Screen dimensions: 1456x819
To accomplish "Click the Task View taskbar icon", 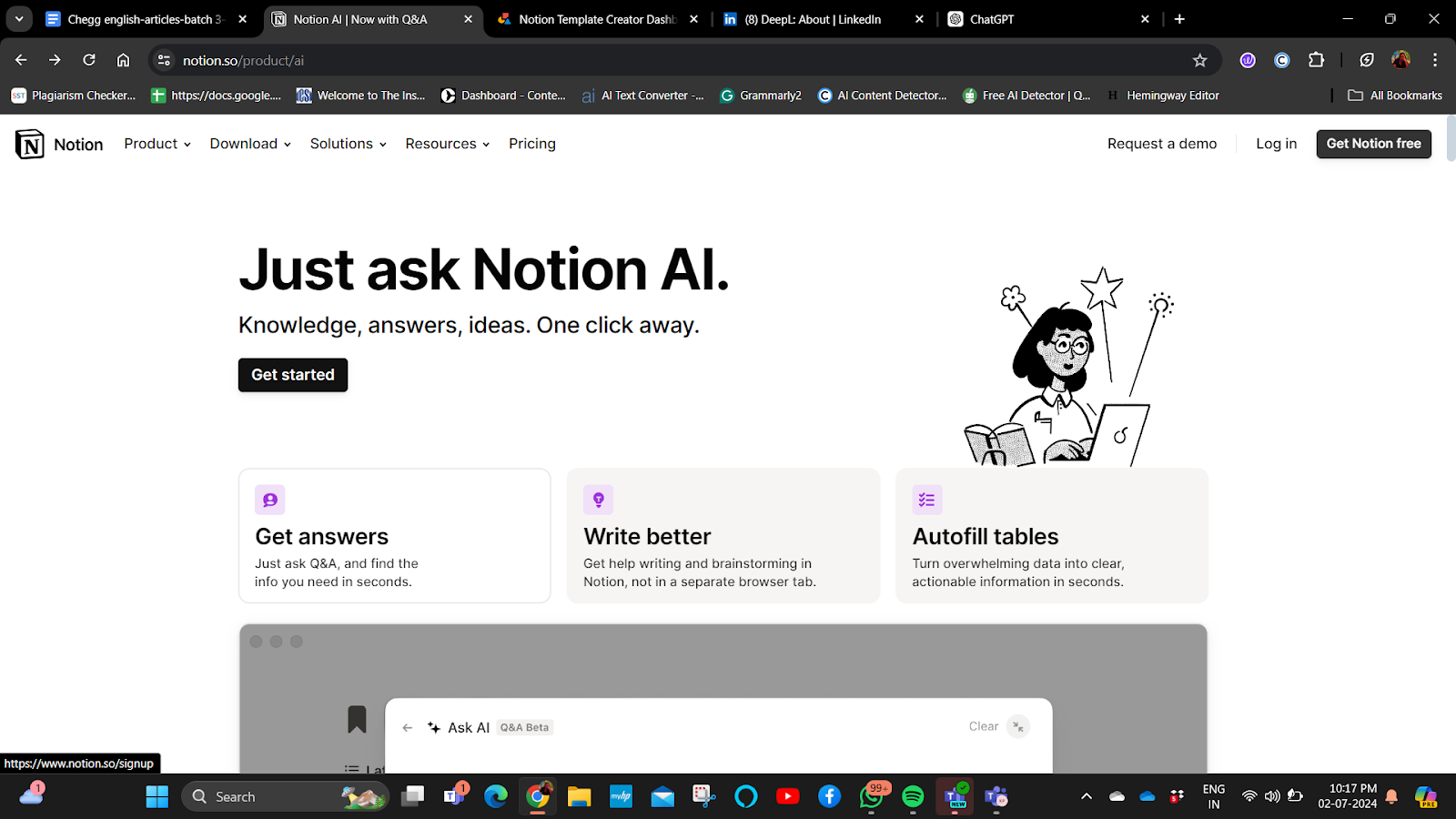I will [413, 797].
